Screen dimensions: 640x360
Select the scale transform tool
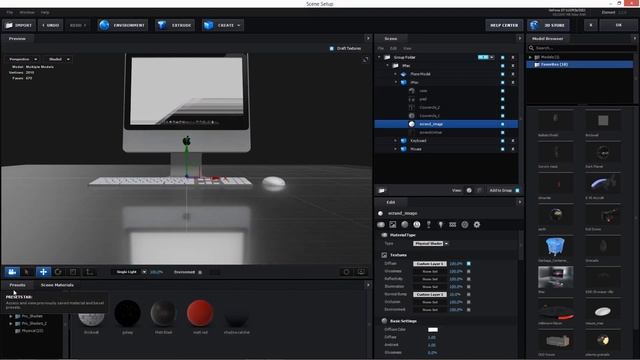coord(73,272)
